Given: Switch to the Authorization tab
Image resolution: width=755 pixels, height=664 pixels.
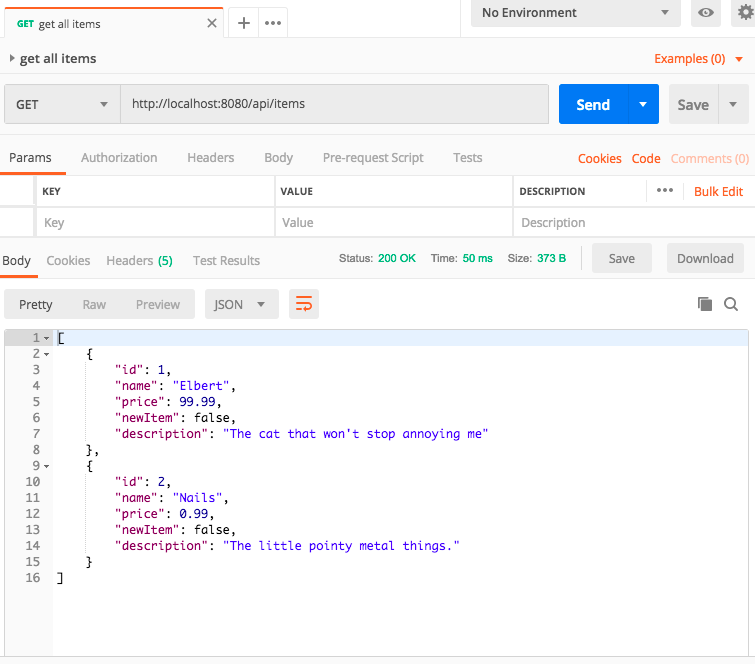Looking at the screenshot, I should tap(119, 158).
